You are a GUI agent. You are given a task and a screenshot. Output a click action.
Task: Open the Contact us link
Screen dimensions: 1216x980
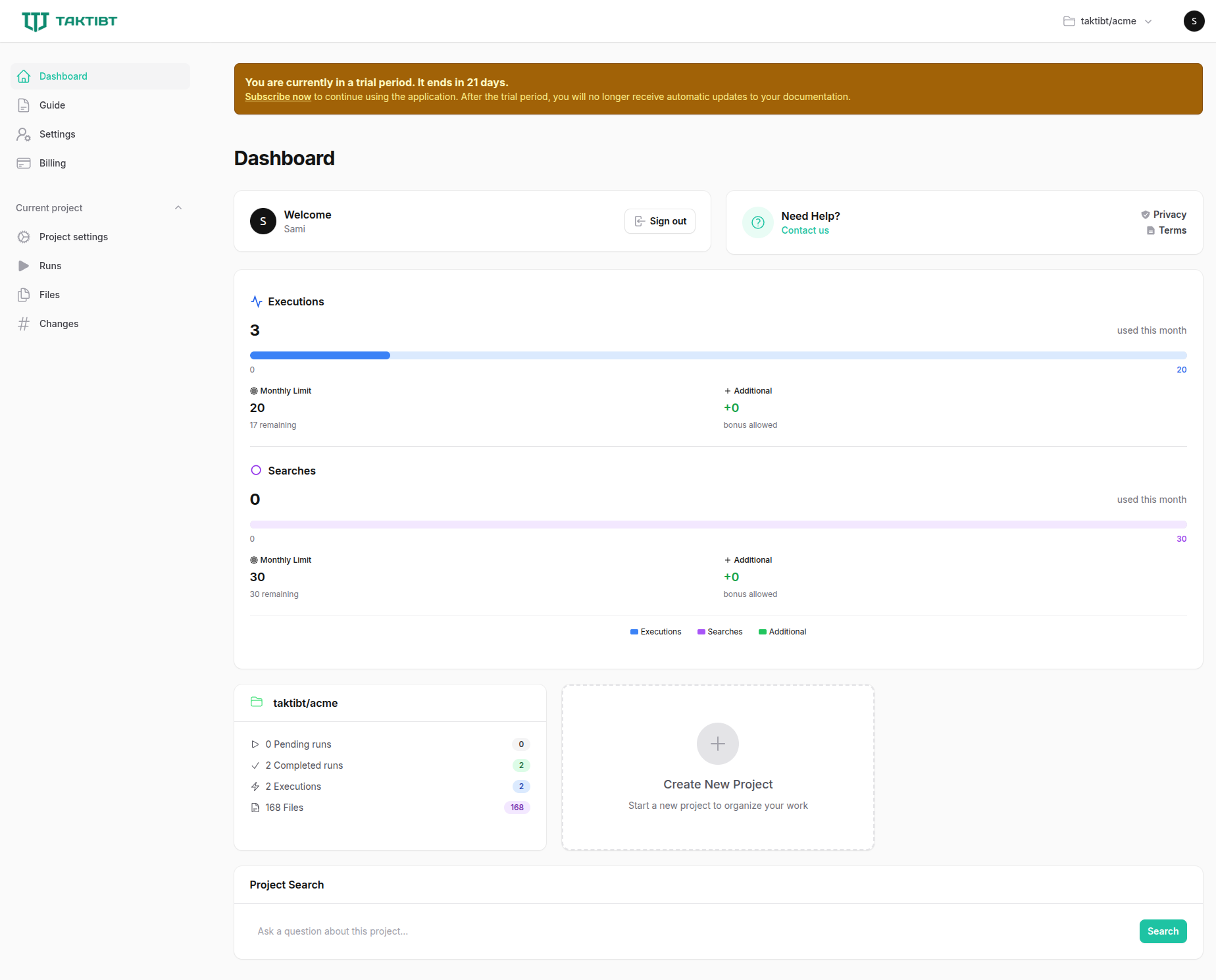pos(805,230)
